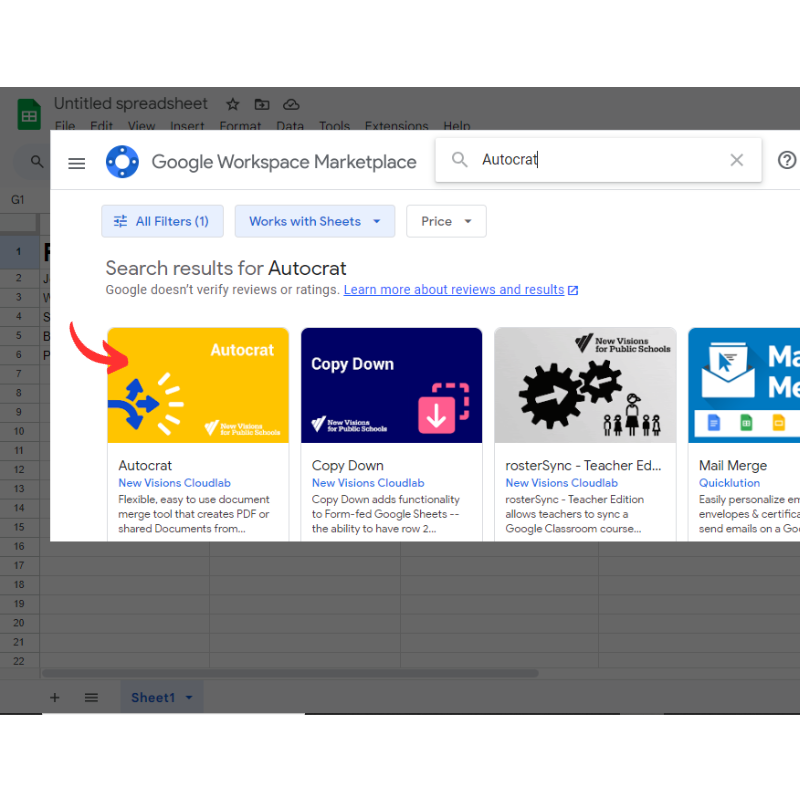Open the Format menu
The width and height of the screenshot is (800, 800).
coord(240,126)
